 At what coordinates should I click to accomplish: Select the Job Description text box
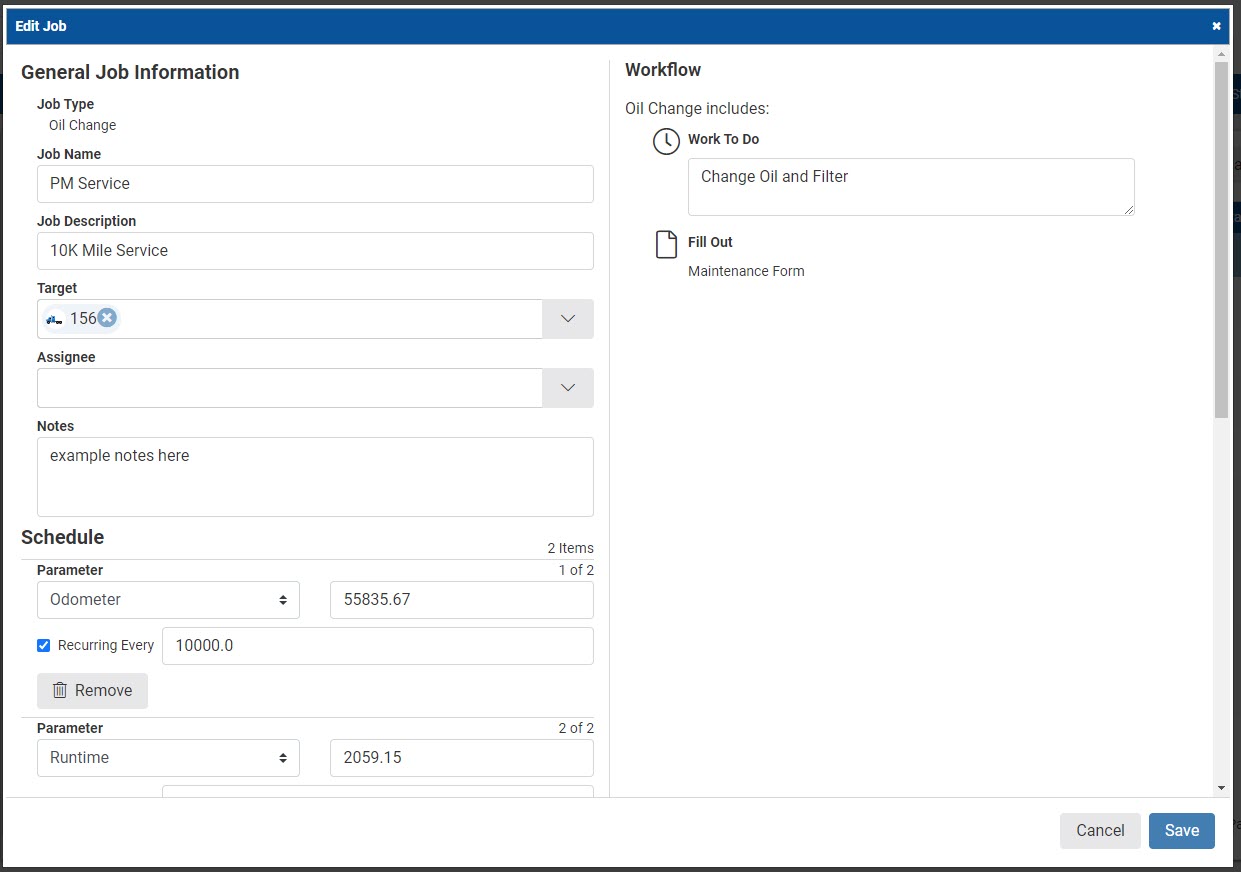click(315, 250)
